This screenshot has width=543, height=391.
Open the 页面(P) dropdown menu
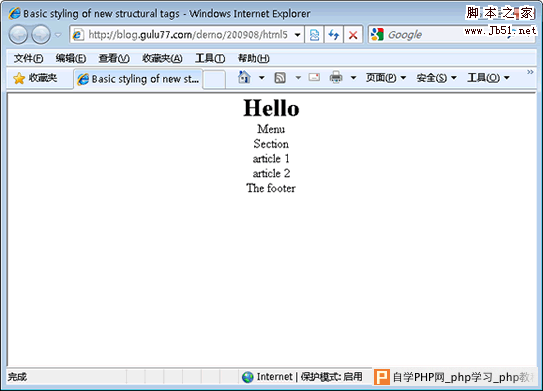pos(386,78)
